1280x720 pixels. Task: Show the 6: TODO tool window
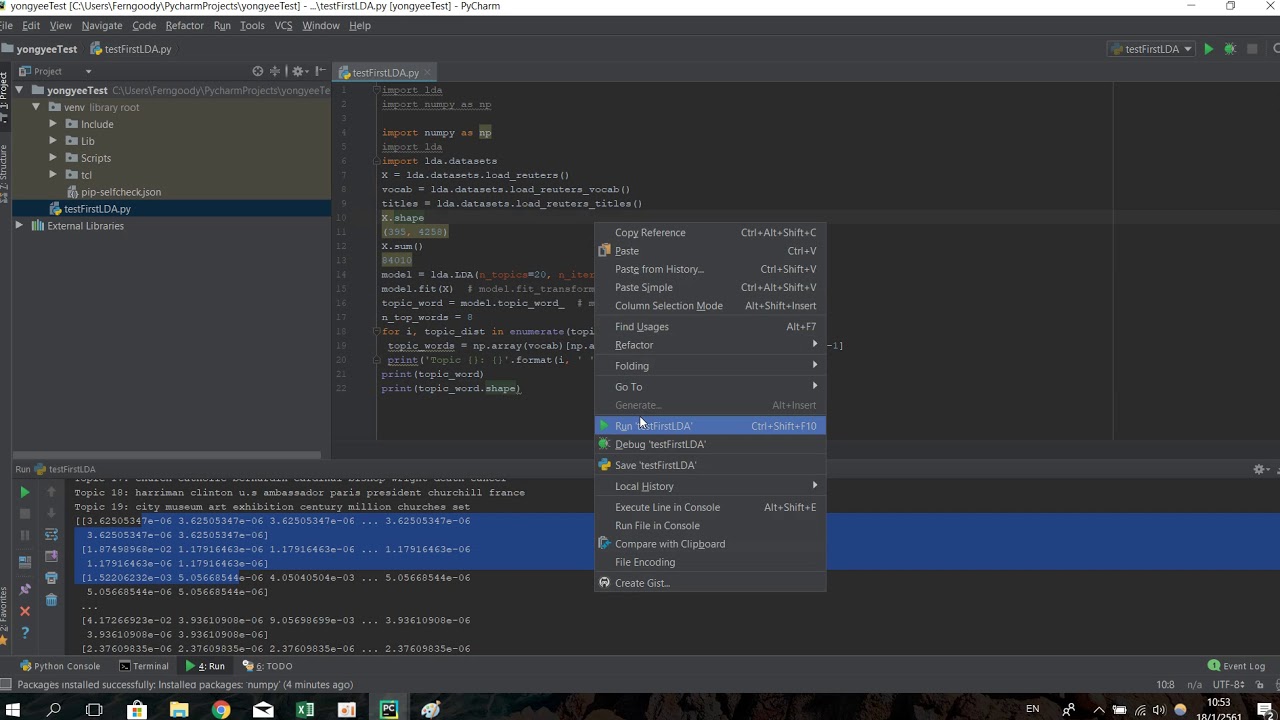coord(267,666)
